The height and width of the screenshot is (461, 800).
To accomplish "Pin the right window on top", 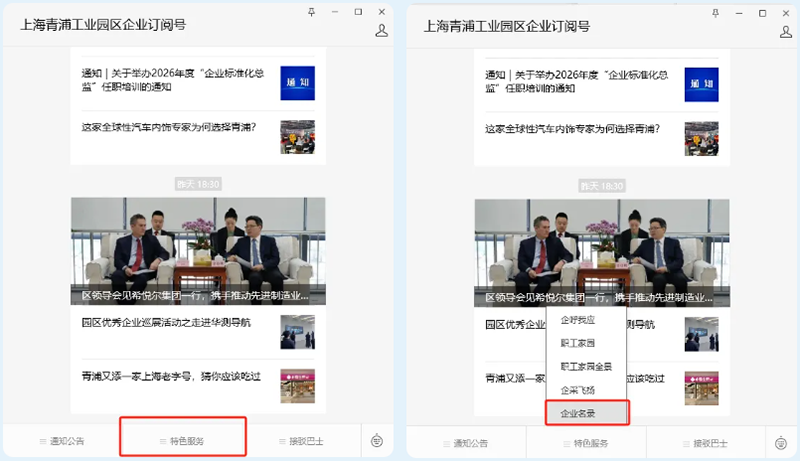I will click(714, 12).
